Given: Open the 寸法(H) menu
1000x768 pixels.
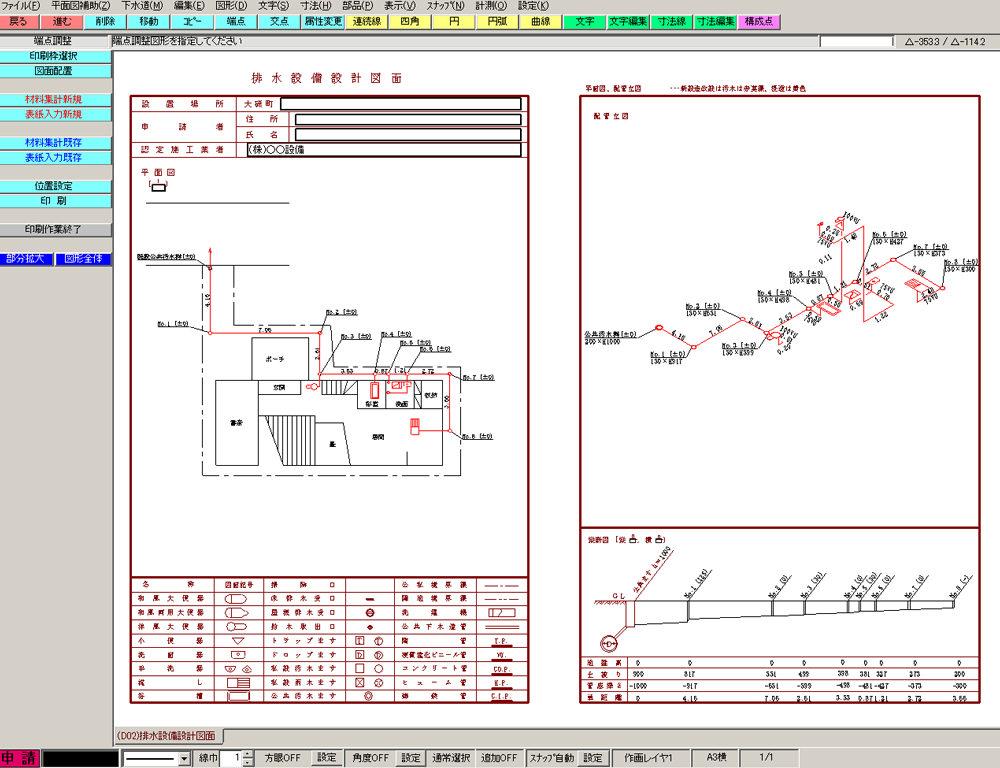Looking at the screenshot, I should click(x=316, y=6).
